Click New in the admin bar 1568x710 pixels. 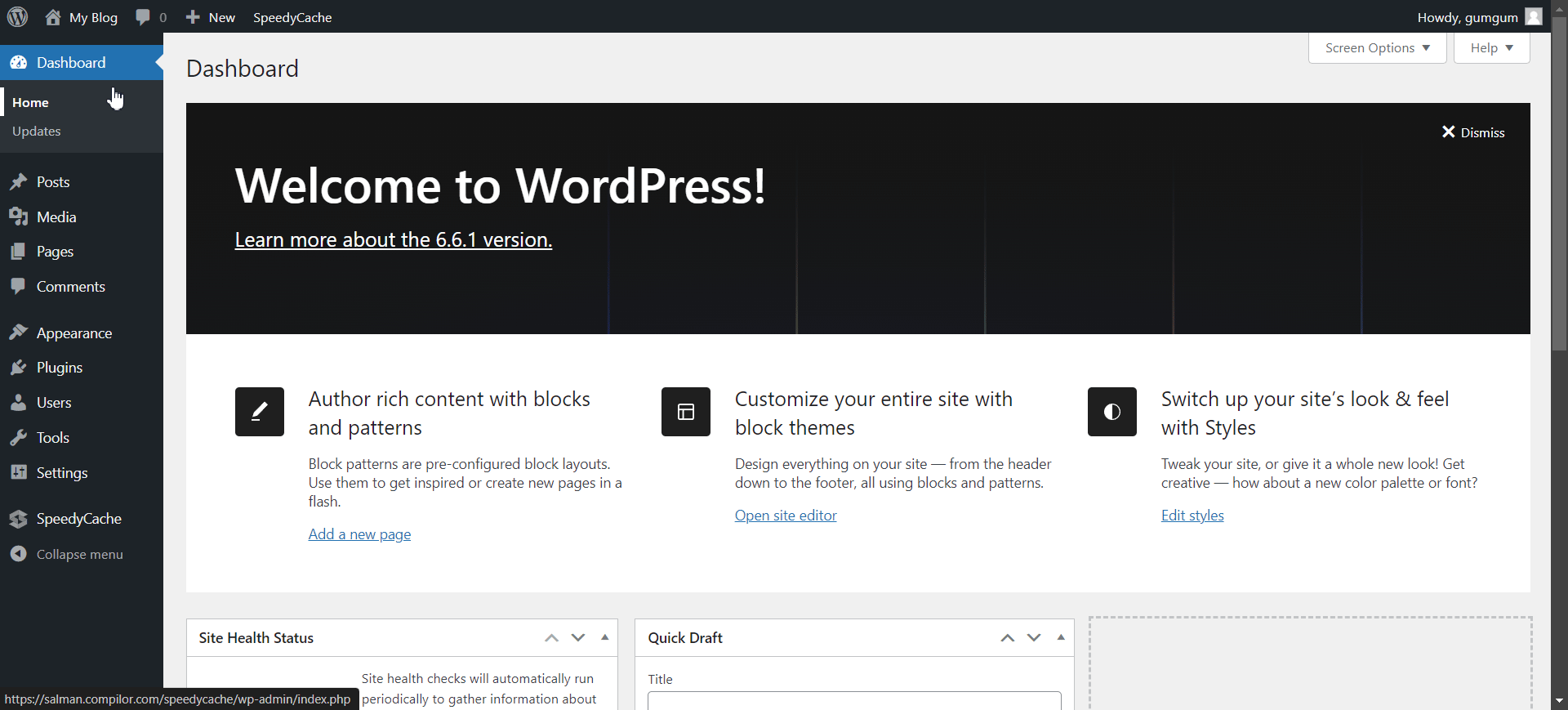coord(221,17)
